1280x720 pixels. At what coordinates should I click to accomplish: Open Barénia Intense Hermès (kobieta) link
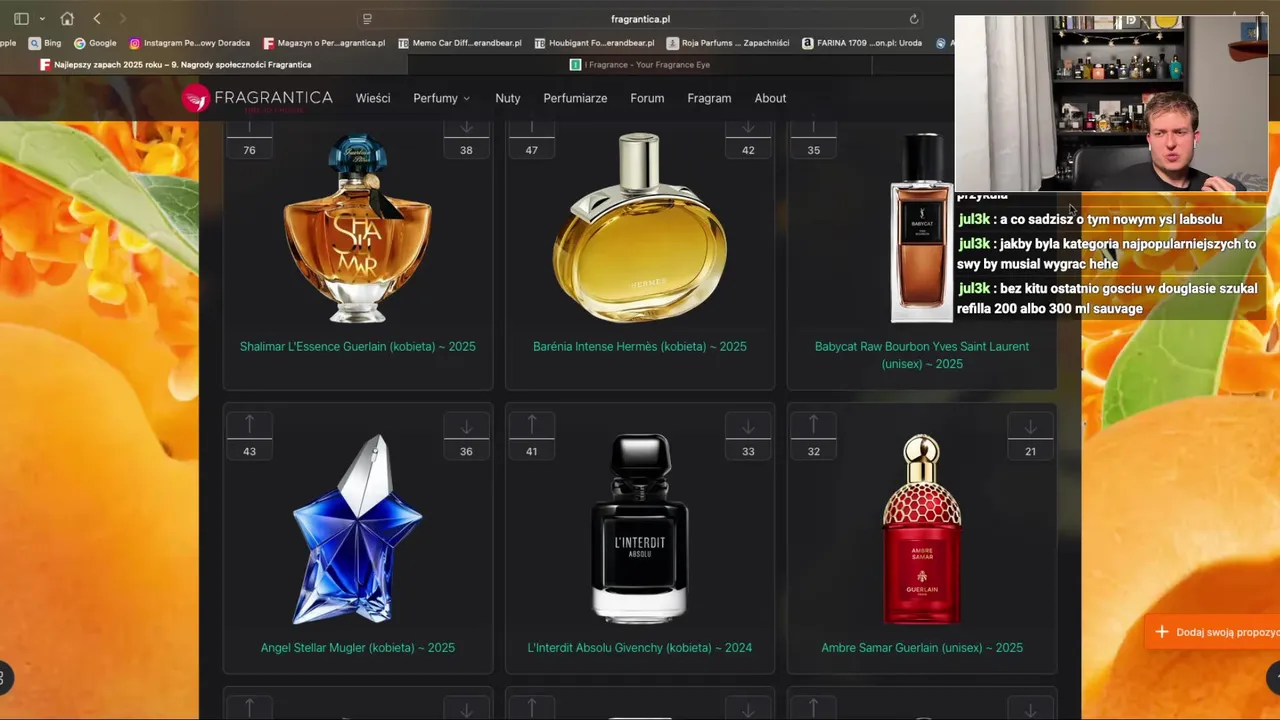pos(639,347)
